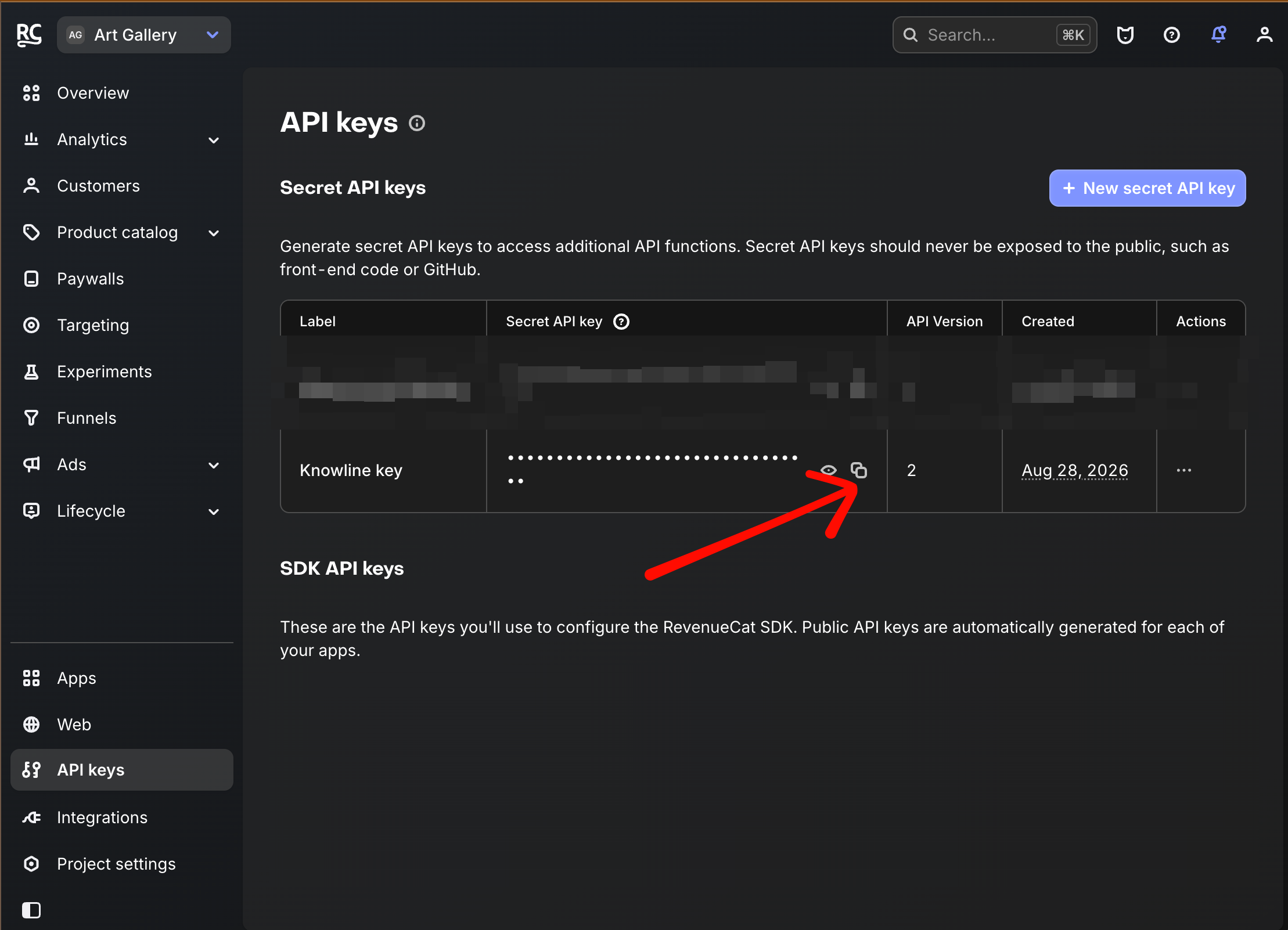Click the SDK API keys heading
The image size is (1288, 930).
342,568
